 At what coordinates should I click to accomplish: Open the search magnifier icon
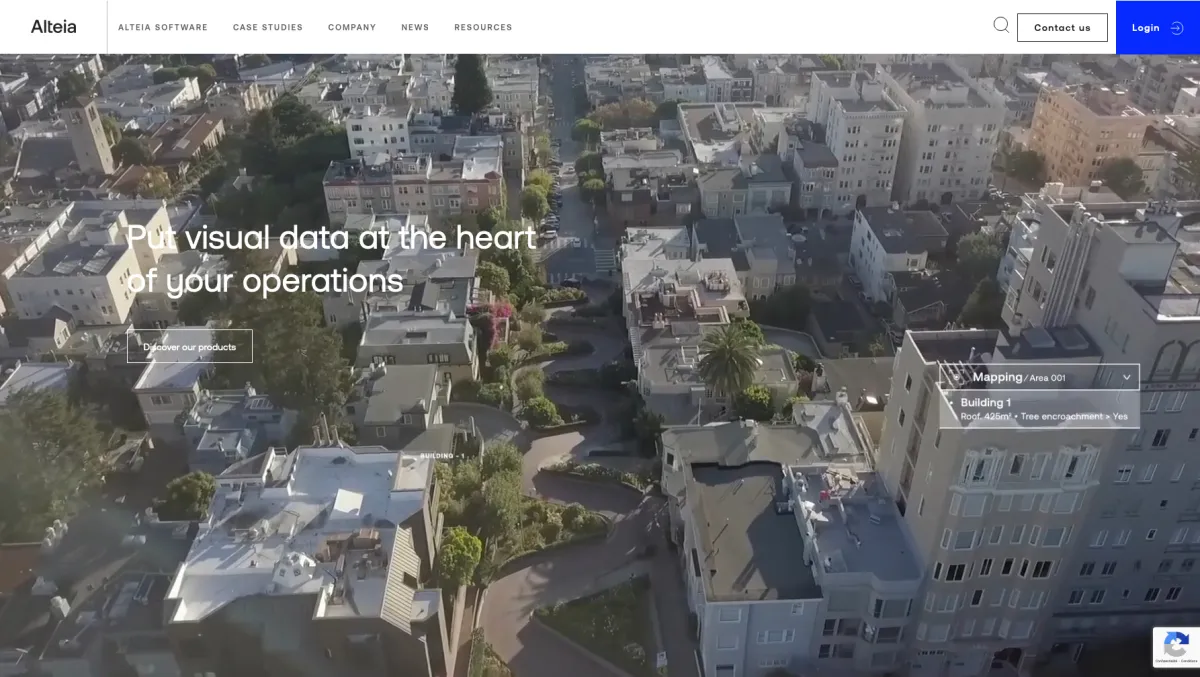coord(1001,26)
